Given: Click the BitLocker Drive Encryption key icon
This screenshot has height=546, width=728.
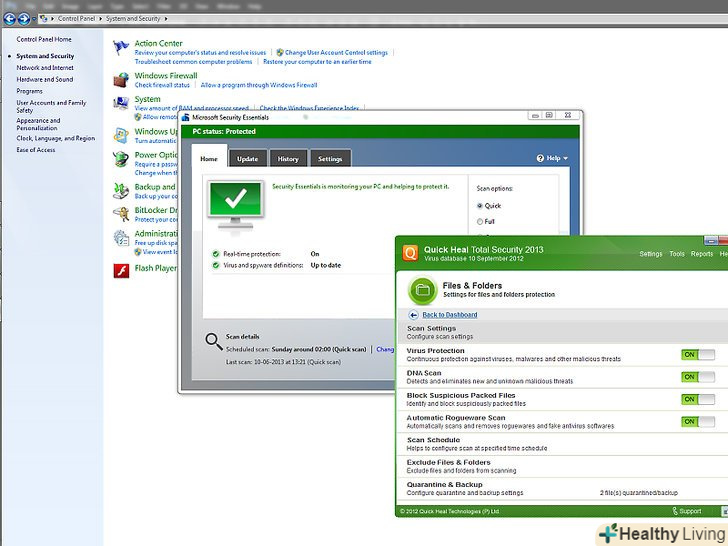Looking at the screenshot, I should pos(121,214).
